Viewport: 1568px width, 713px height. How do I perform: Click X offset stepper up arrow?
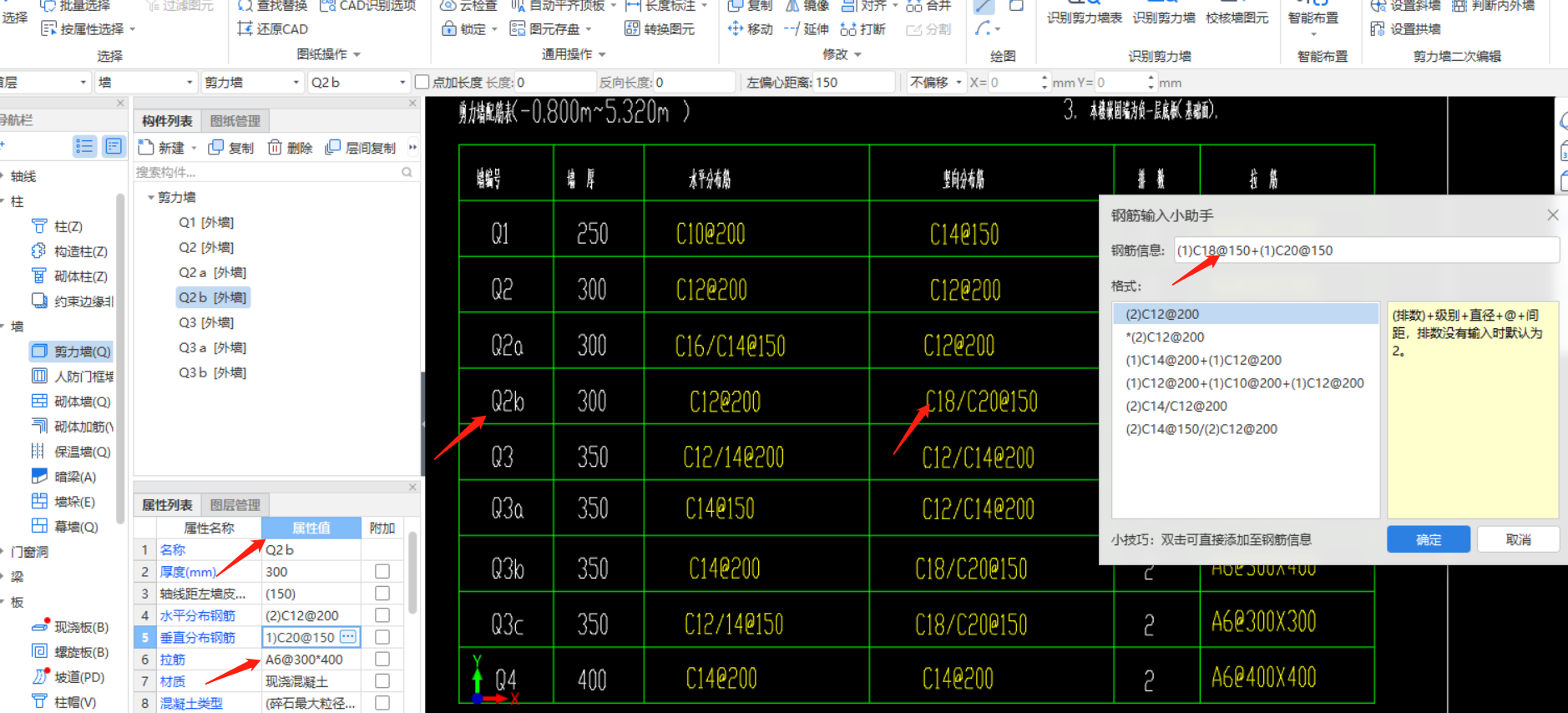(1044, 78)
